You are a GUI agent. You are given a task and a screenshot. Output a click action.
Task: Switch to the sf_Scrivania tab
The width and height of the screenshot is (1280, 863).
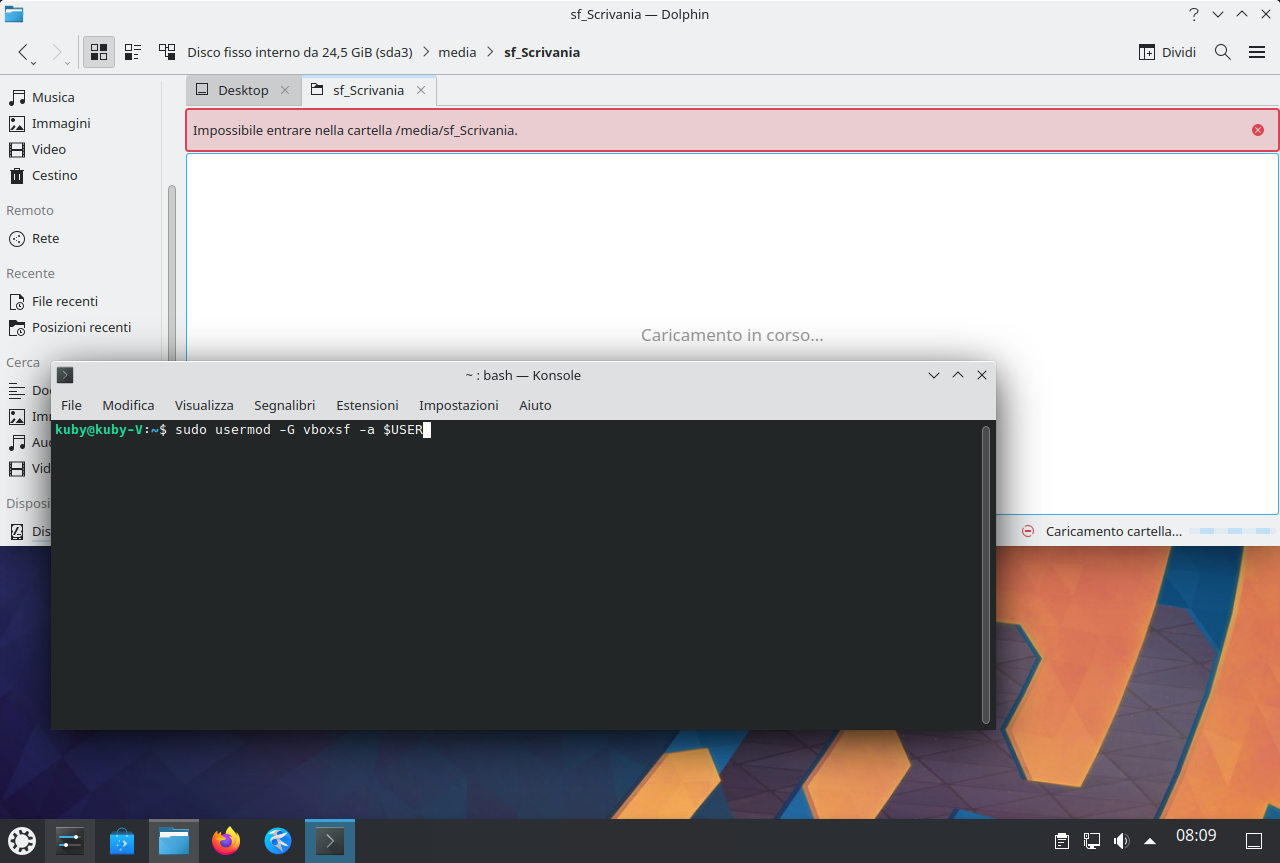368,90
